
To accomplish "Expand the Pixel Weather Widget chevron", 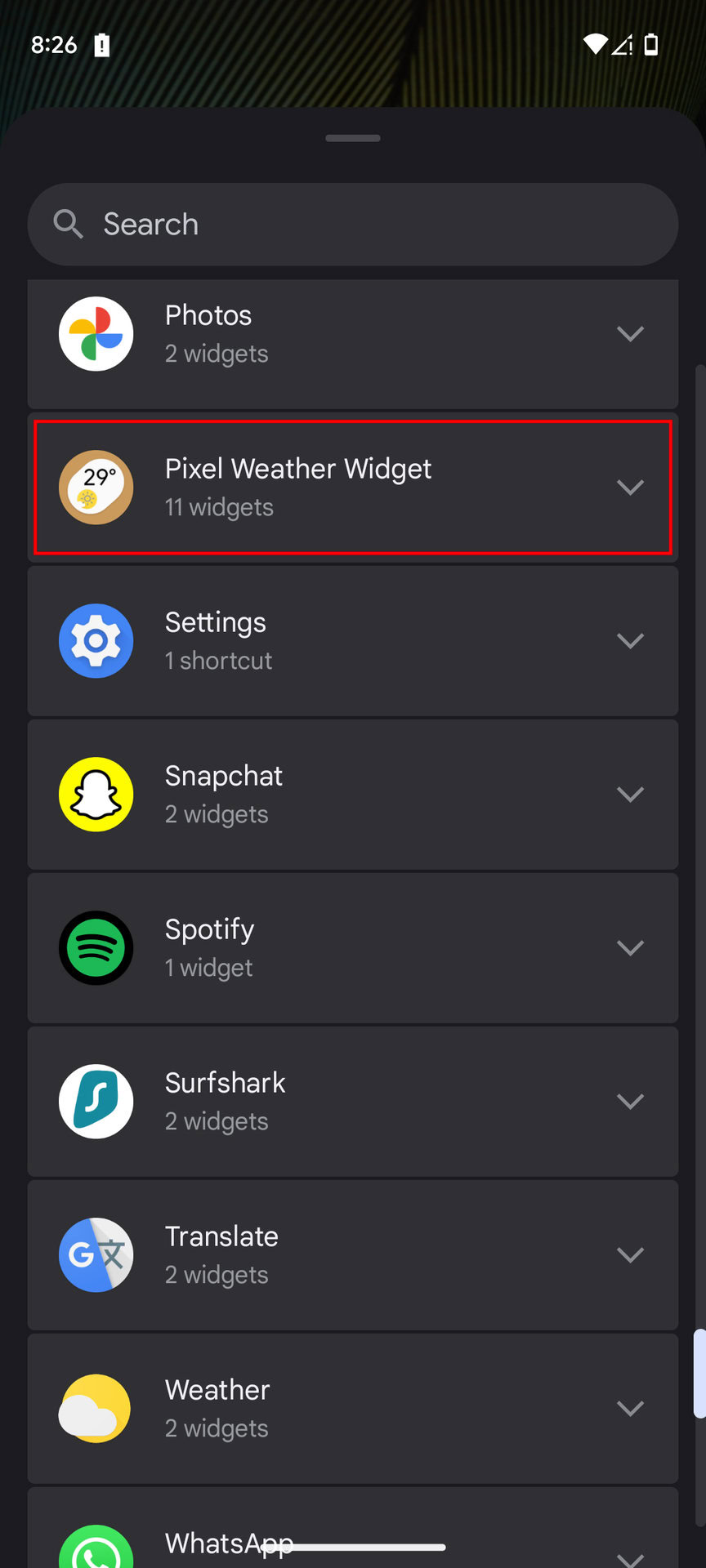I will [x=630, y=488].
